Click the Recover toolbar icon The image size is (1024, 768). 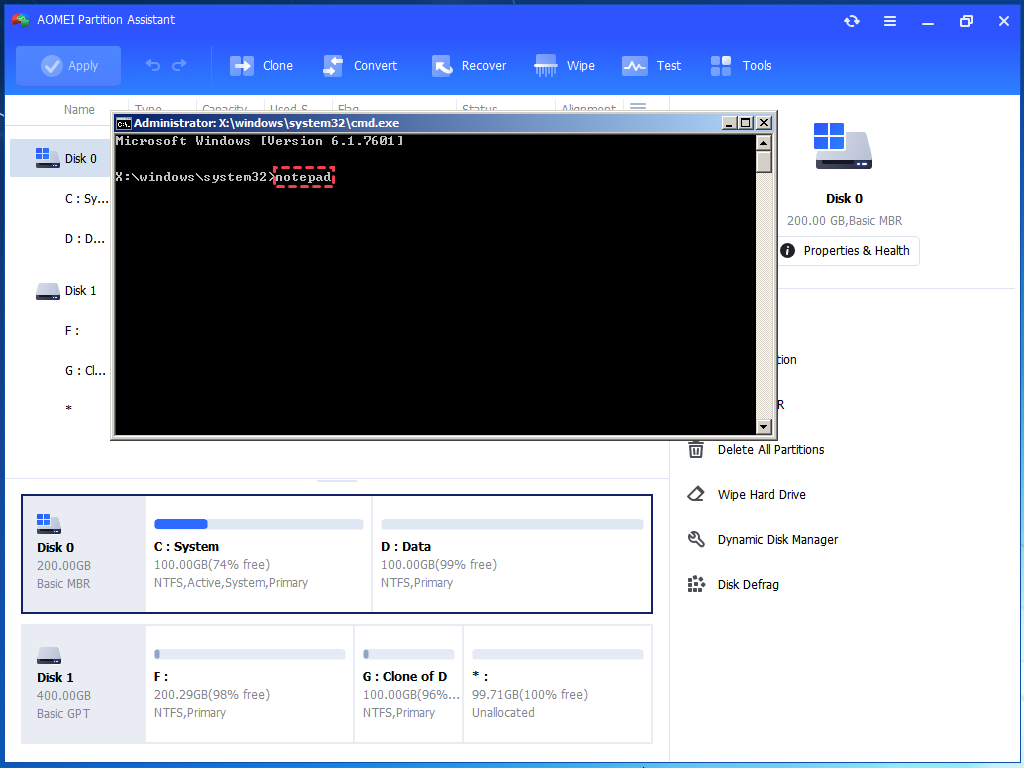pos(442,66)
